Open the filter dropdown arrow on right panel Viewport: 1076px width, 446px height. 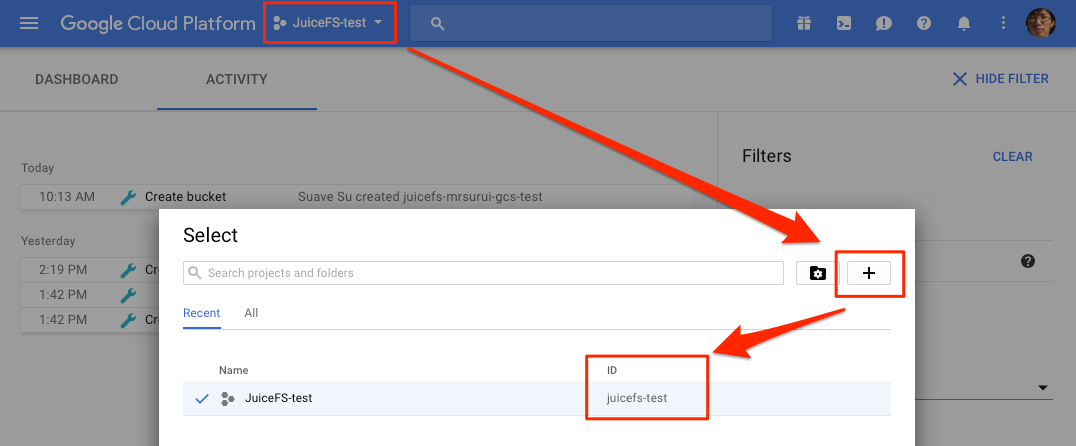tap(1043, 388)
